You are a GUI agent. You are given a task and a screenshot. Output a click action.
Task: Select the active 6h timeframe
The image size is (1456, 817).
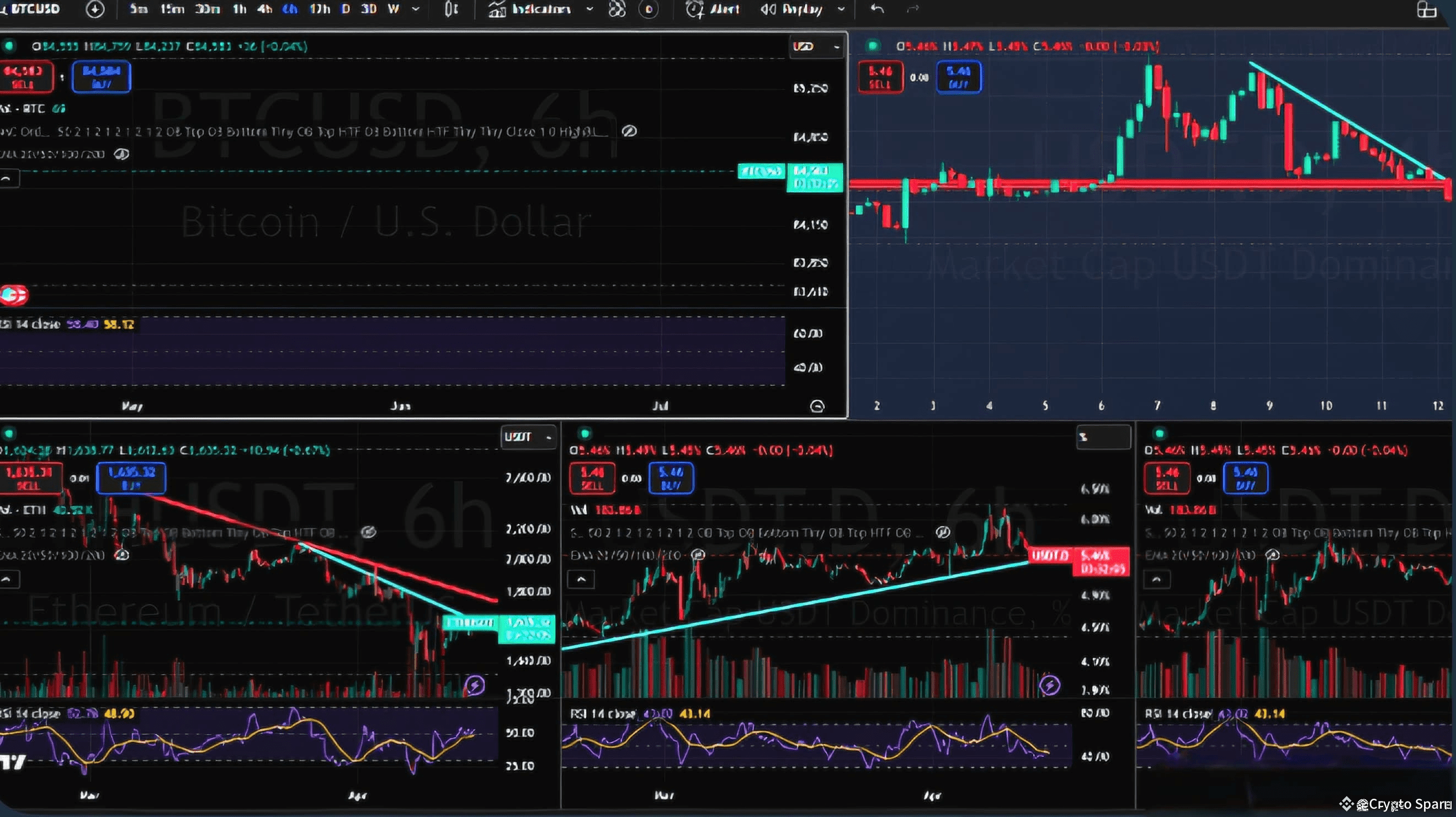pos(290,8)
